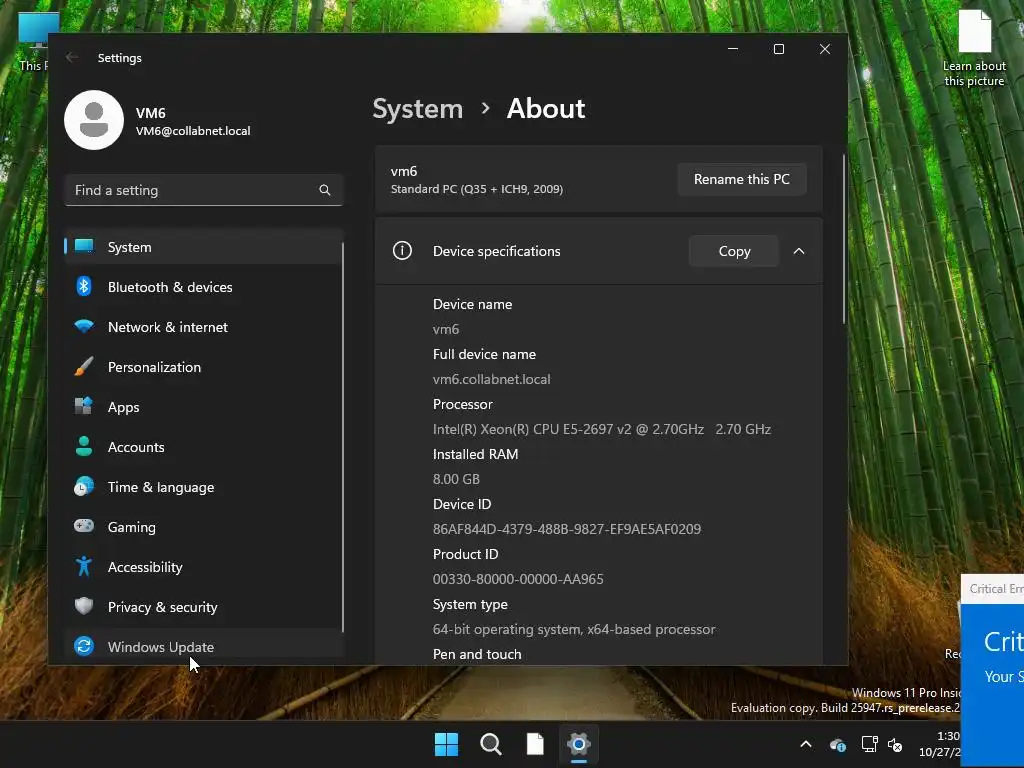Select the Accessibility figure icon
The height and width of the screenshot is (768, 1024).
(84, 566)
